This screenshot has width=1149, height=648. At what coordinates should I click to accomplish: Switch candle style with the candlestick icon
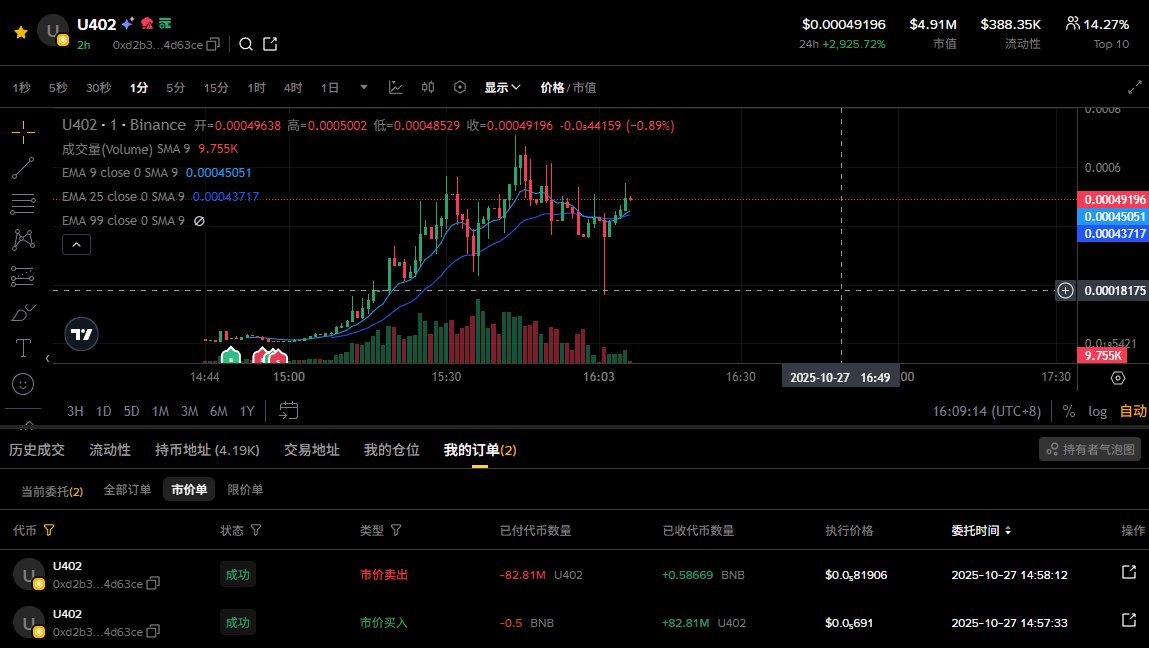pyautogui.click(x=428, y=87)
